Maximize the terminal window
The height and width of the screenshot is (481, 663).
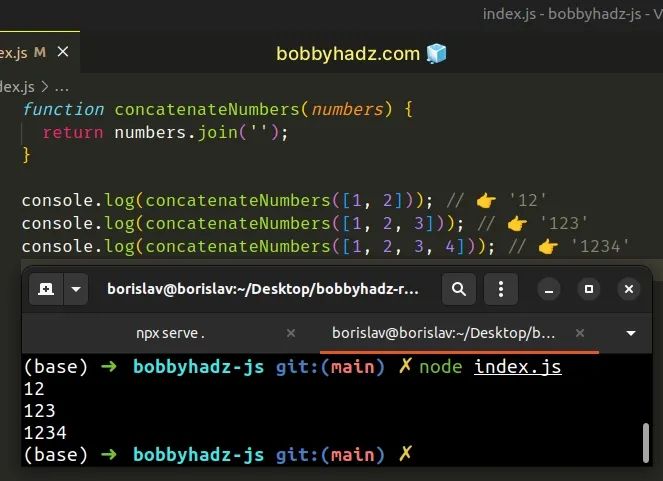coord(589,290)
